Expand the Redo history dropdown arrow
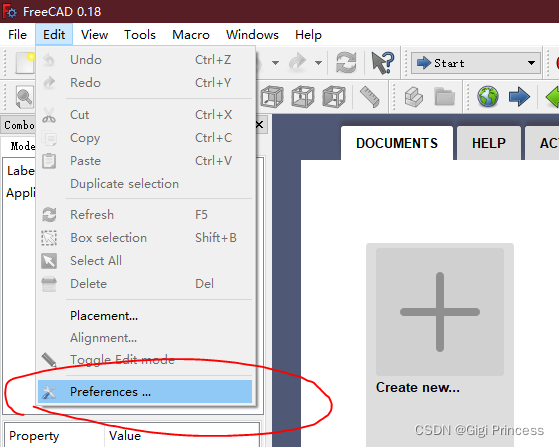Screen dimensions: 559x447 [318, 63]
